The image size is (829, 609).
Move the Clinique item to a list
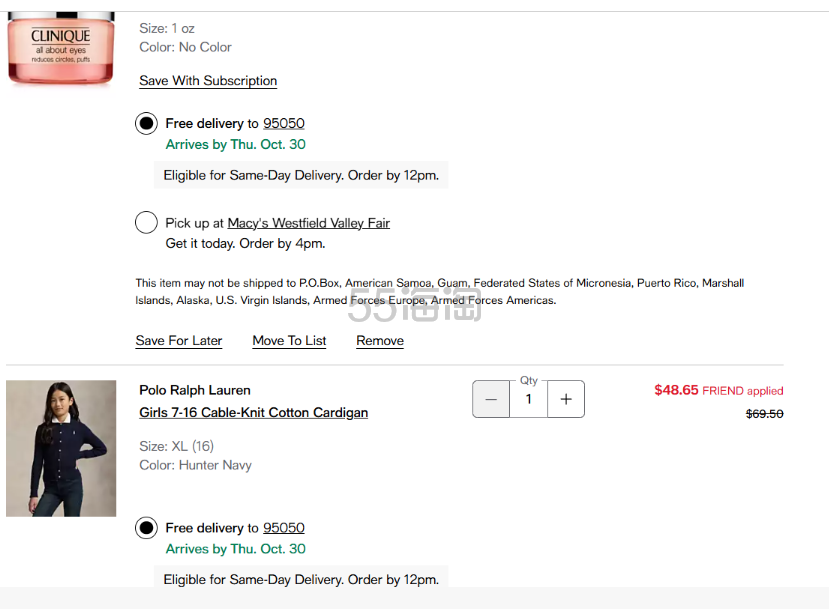[x=289, y=341]
